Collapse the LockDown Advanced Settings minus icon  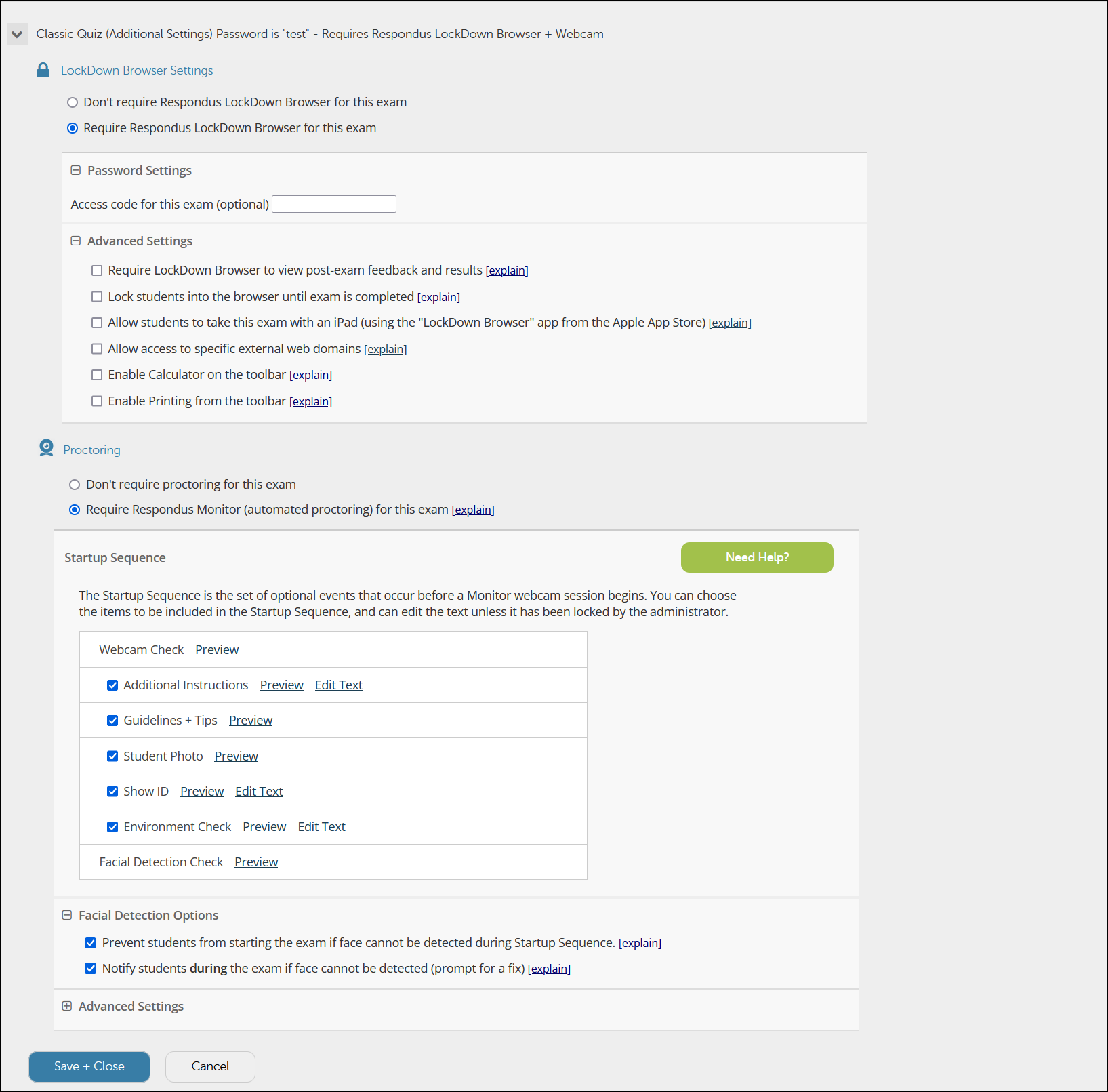click(x=76, y=241)
